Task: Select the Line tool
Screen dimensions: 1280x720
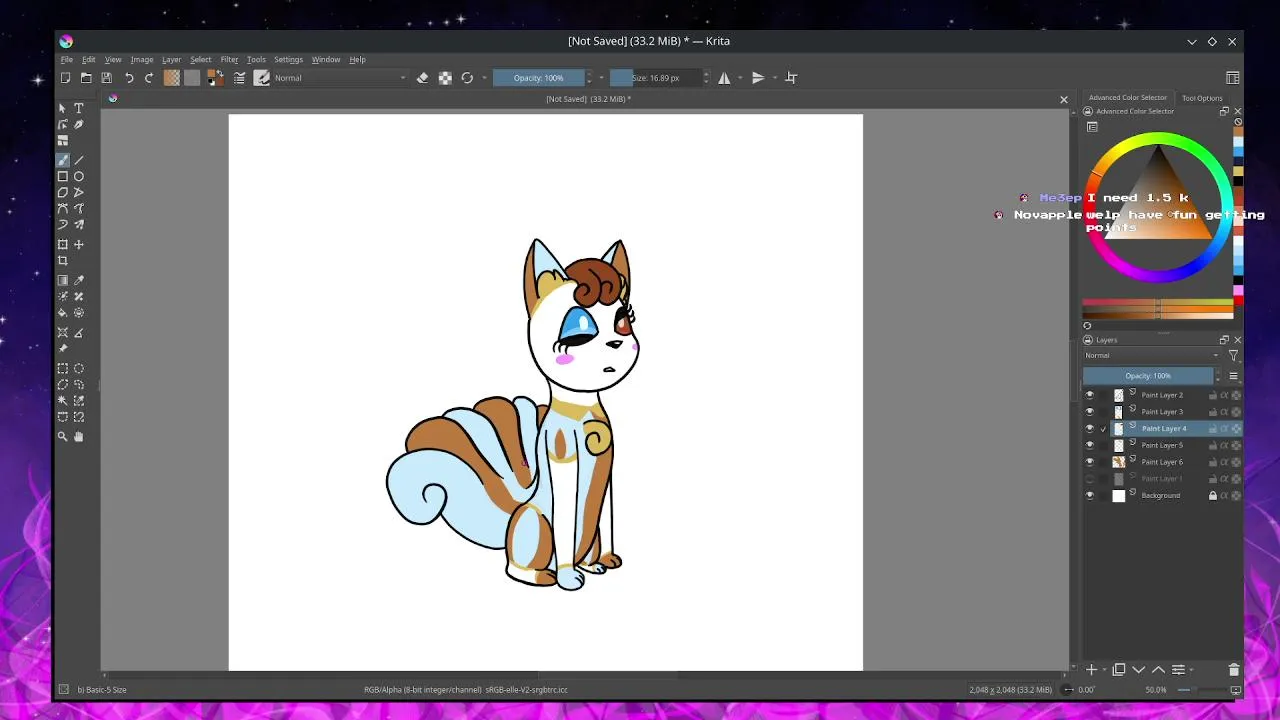Action: [x=79, y=160]
